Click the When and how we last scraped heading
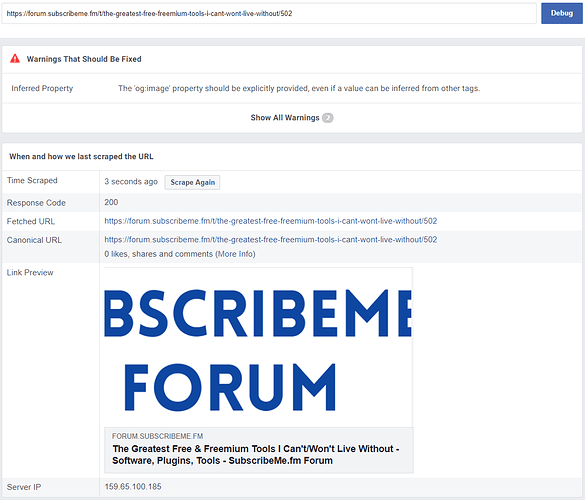 click(81, 157)
